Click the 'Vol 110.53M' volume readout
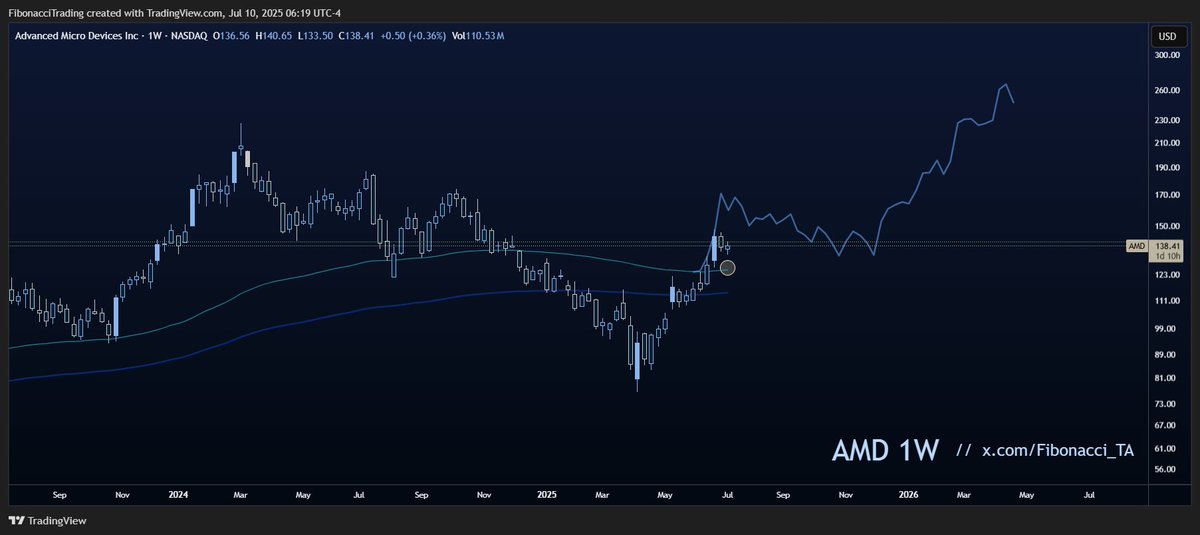1200x535 pixels. pyautogui.click(x=479, y=36)
